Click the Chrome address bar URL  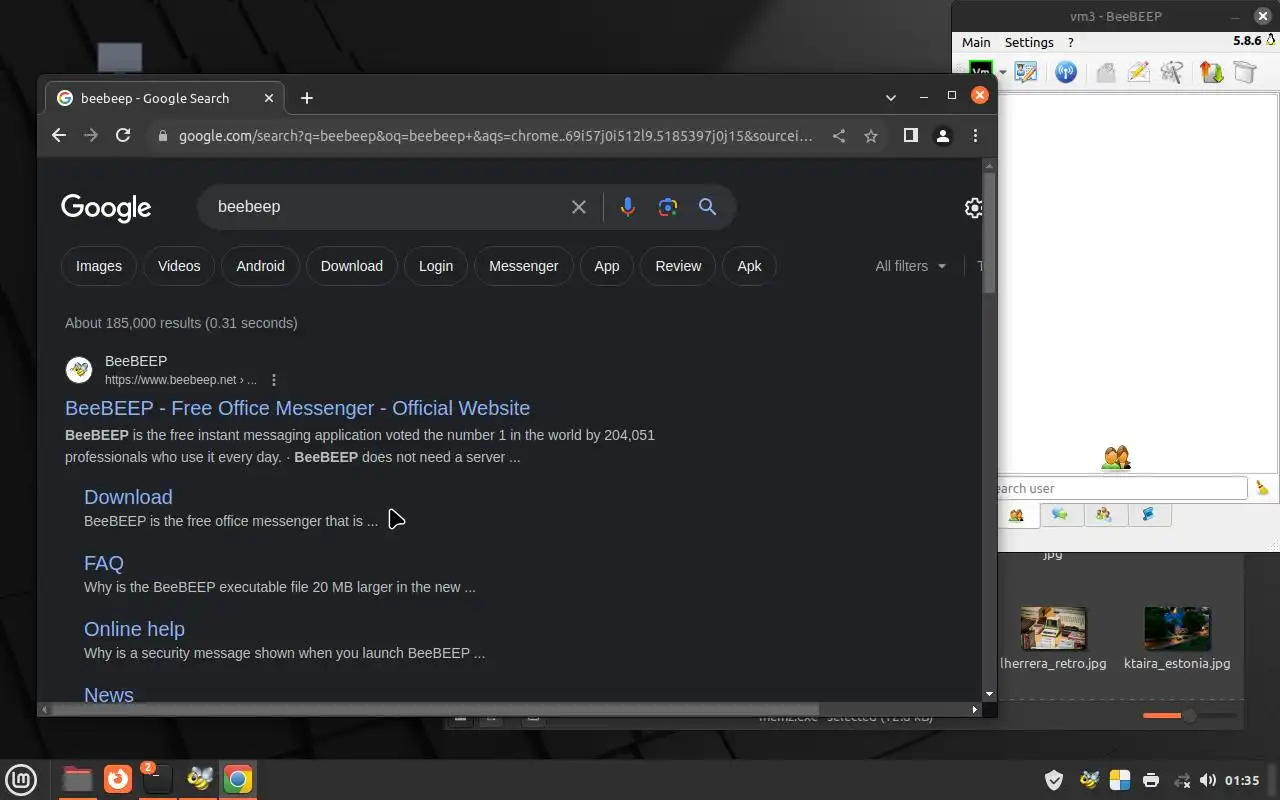[495, 136]
